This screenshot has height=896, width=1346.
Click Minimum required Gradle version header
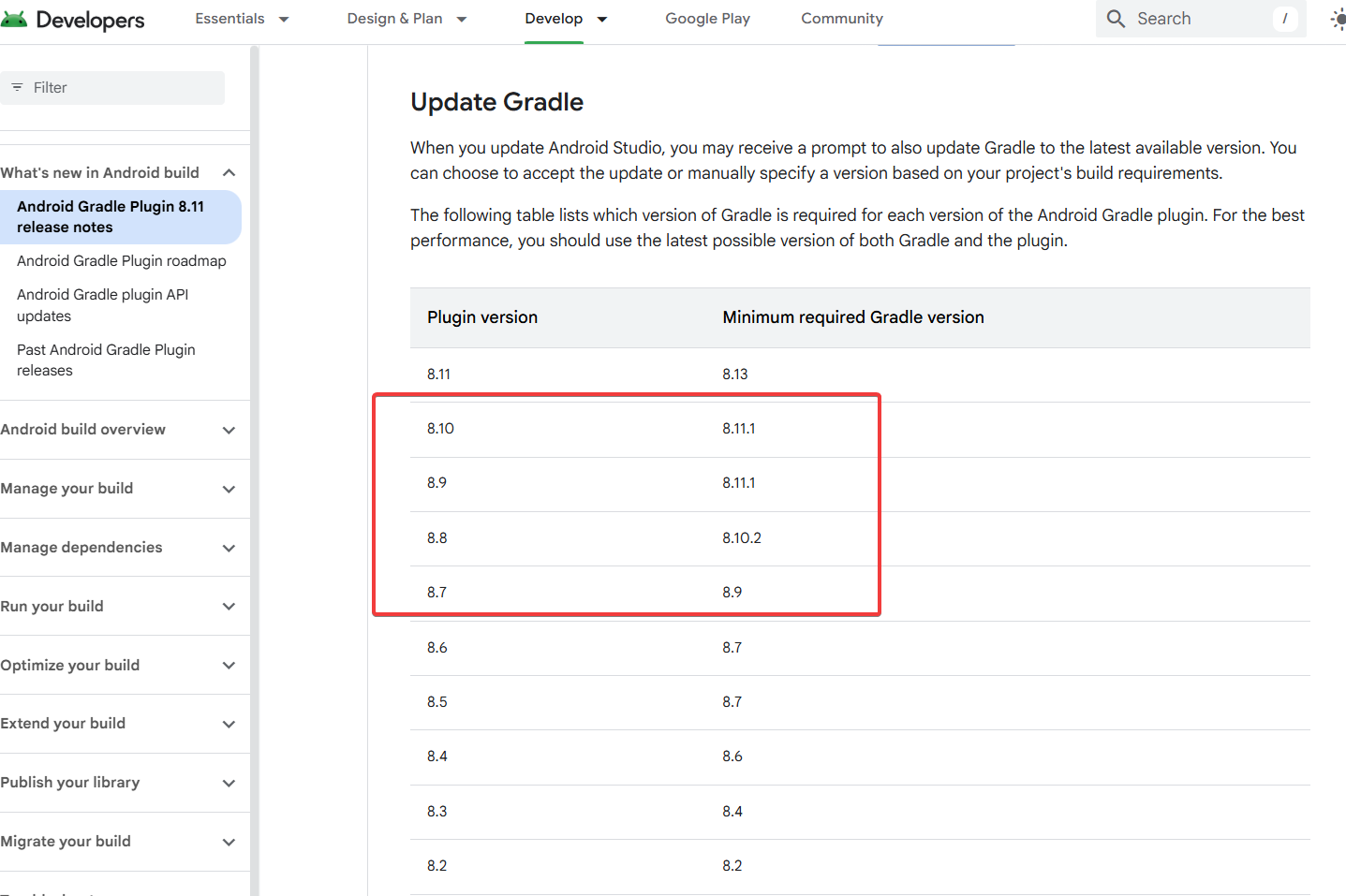pos(853,317)
